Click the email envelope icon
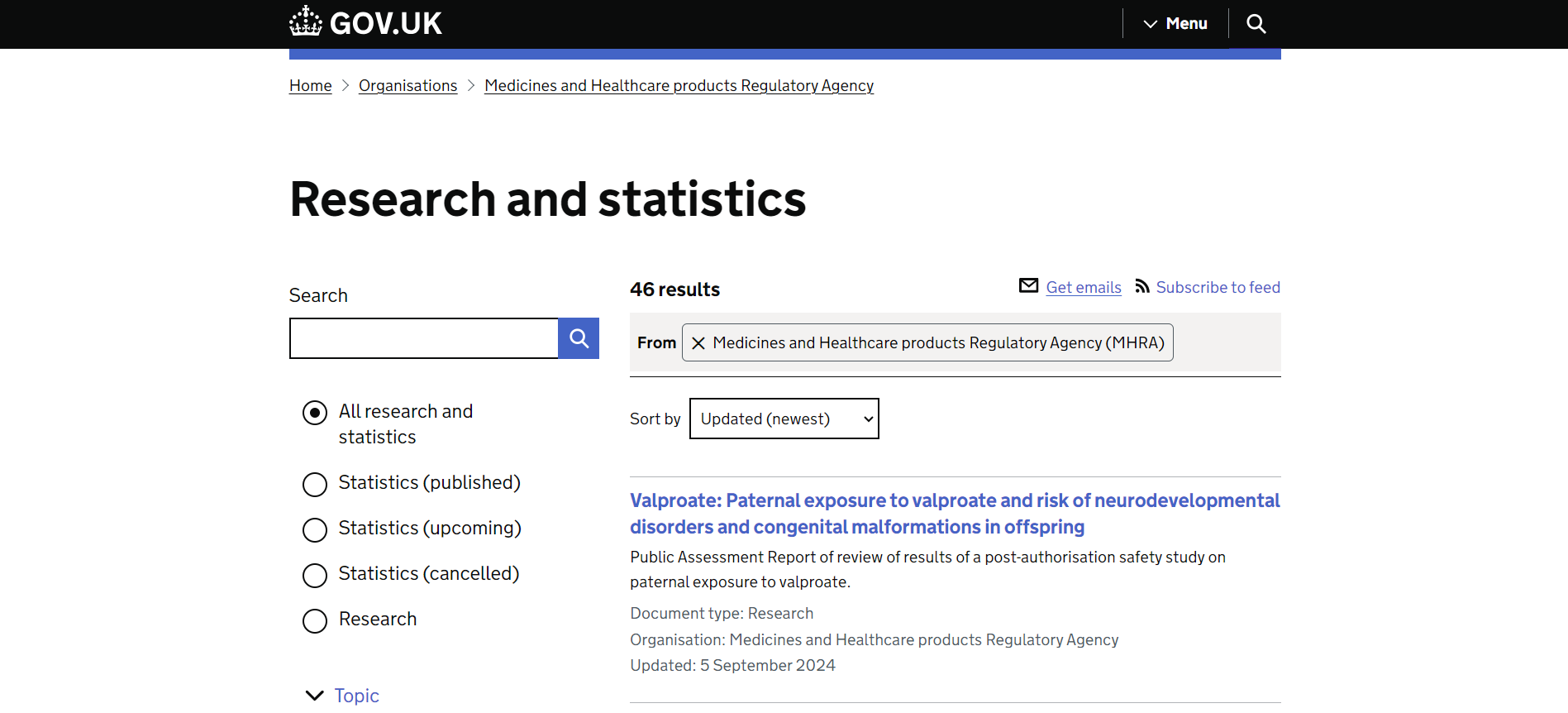Image resolution: width=1568 pixels, height=713 pixels. 1028,286
